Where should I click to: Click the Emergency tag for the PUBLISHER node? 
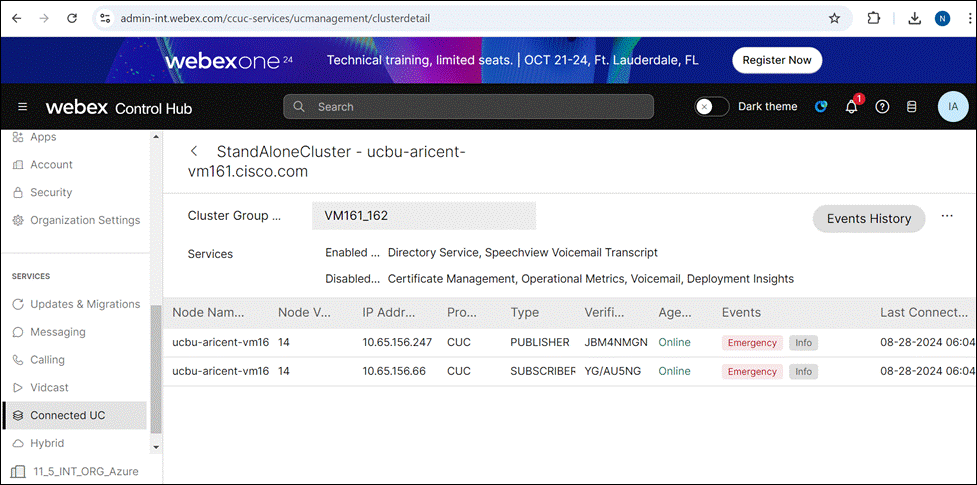[x=752, y=343]
